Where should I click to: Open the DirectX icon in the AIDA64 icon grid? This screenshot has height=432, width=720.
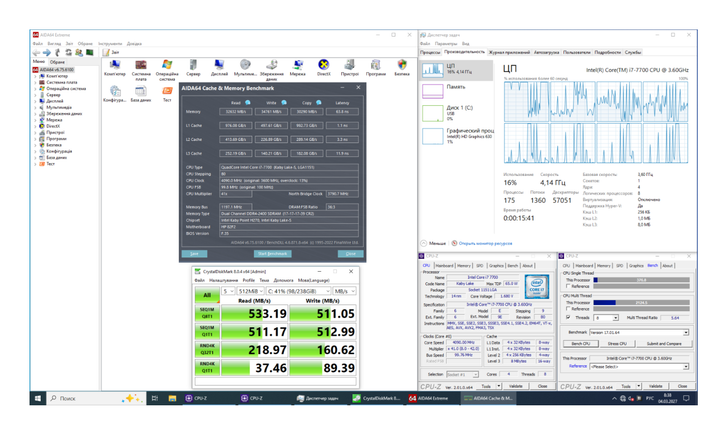324,65
